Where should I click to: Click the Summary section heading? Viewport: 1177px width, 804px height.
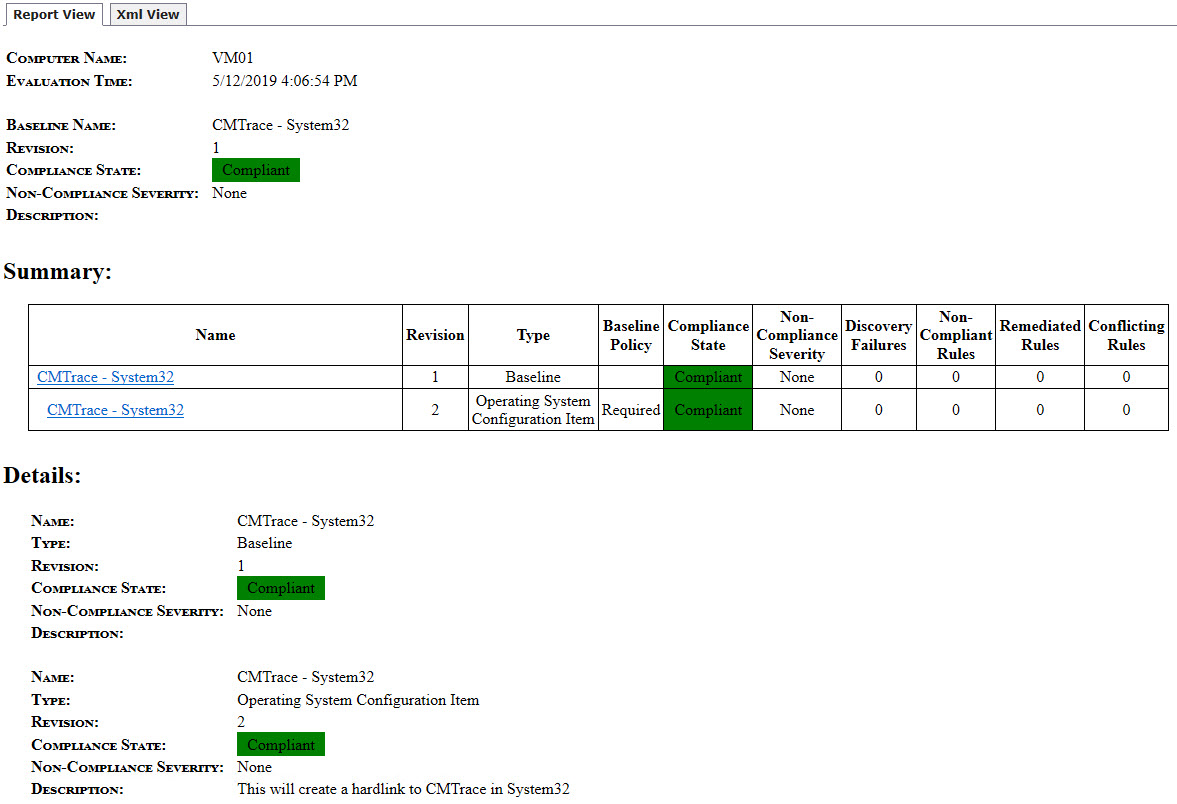58,272
